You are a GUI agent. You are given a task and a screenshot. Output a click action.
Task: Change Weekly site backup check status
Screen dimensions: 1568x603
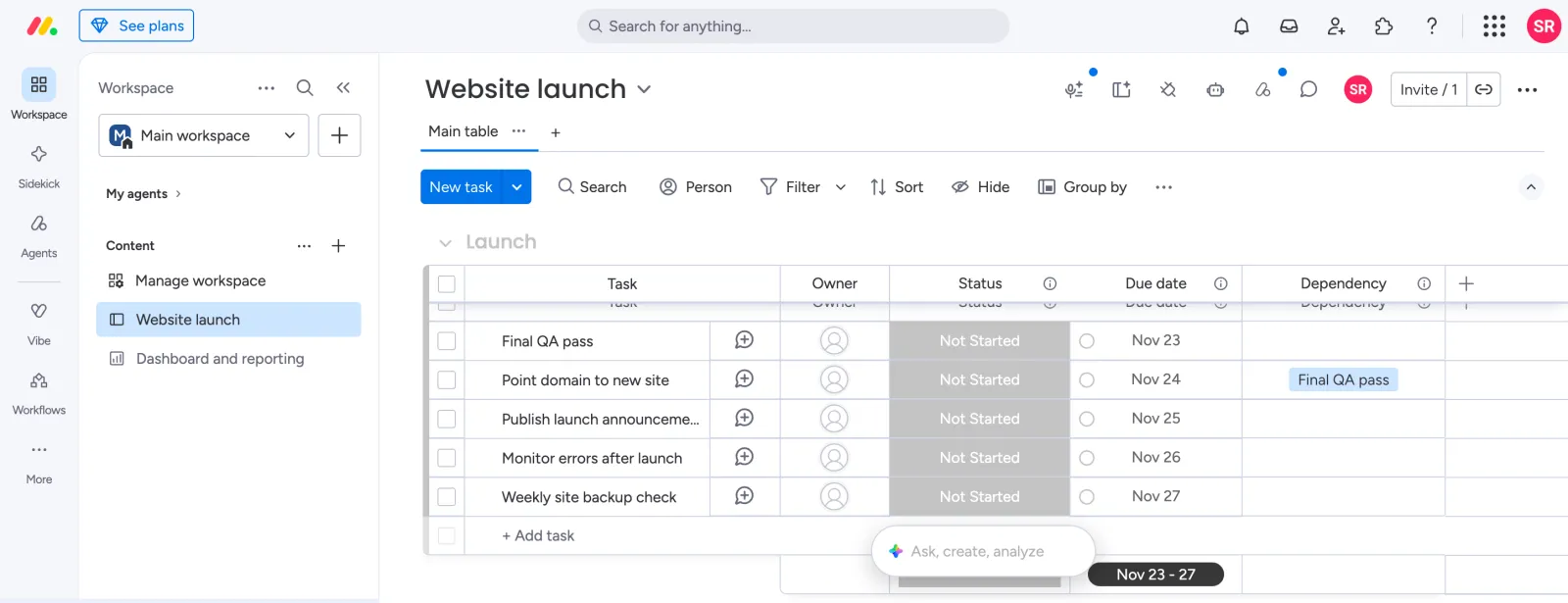[x=979, y=497]
